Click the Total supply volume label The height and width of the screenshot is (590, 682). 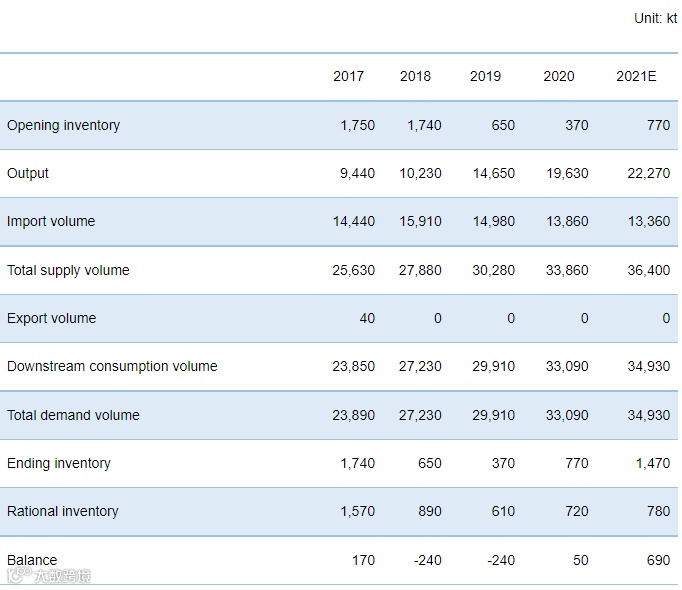click(x=68, y=270)
